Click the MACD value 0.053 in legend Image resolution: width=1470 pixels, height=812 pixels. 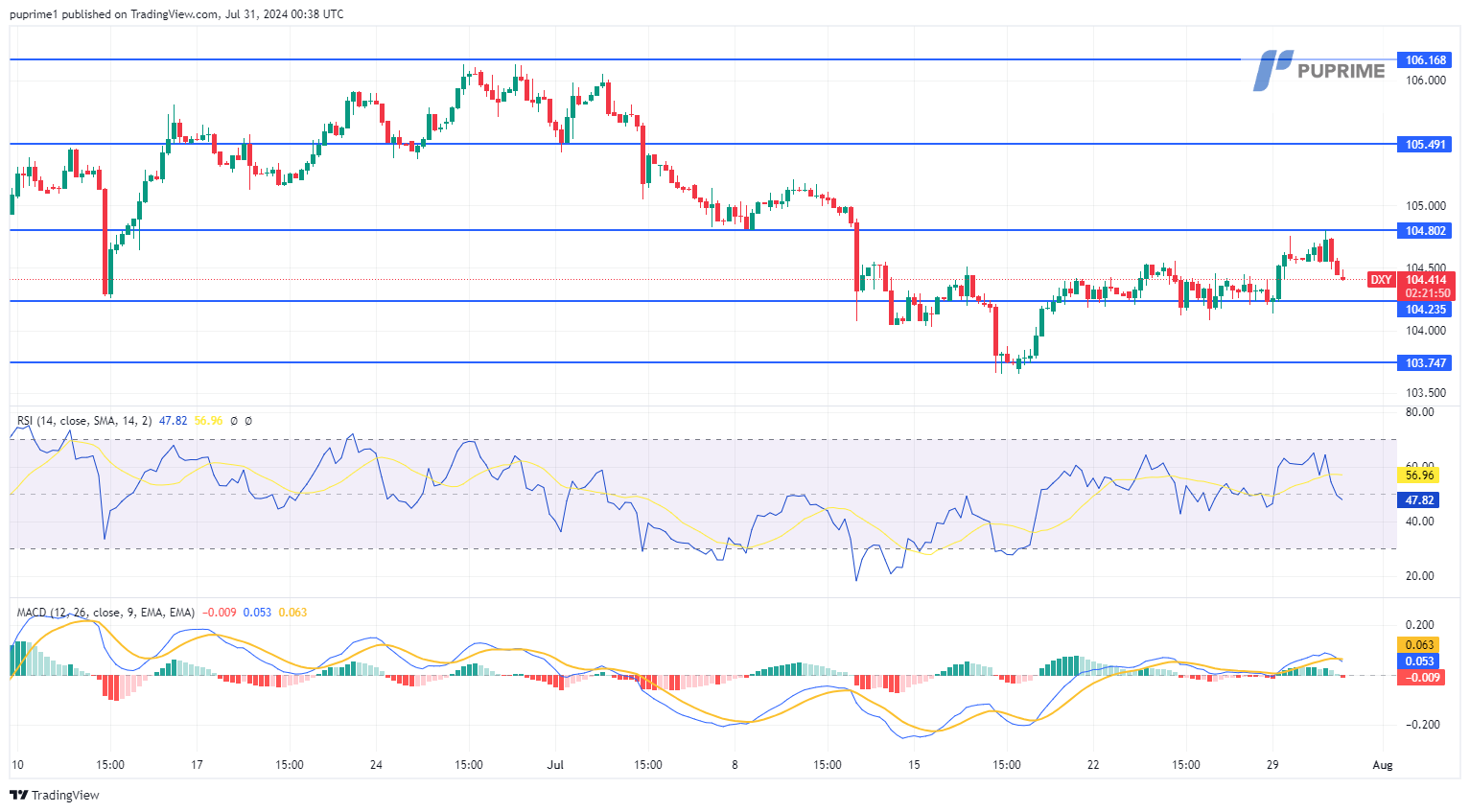pos(257,613)
